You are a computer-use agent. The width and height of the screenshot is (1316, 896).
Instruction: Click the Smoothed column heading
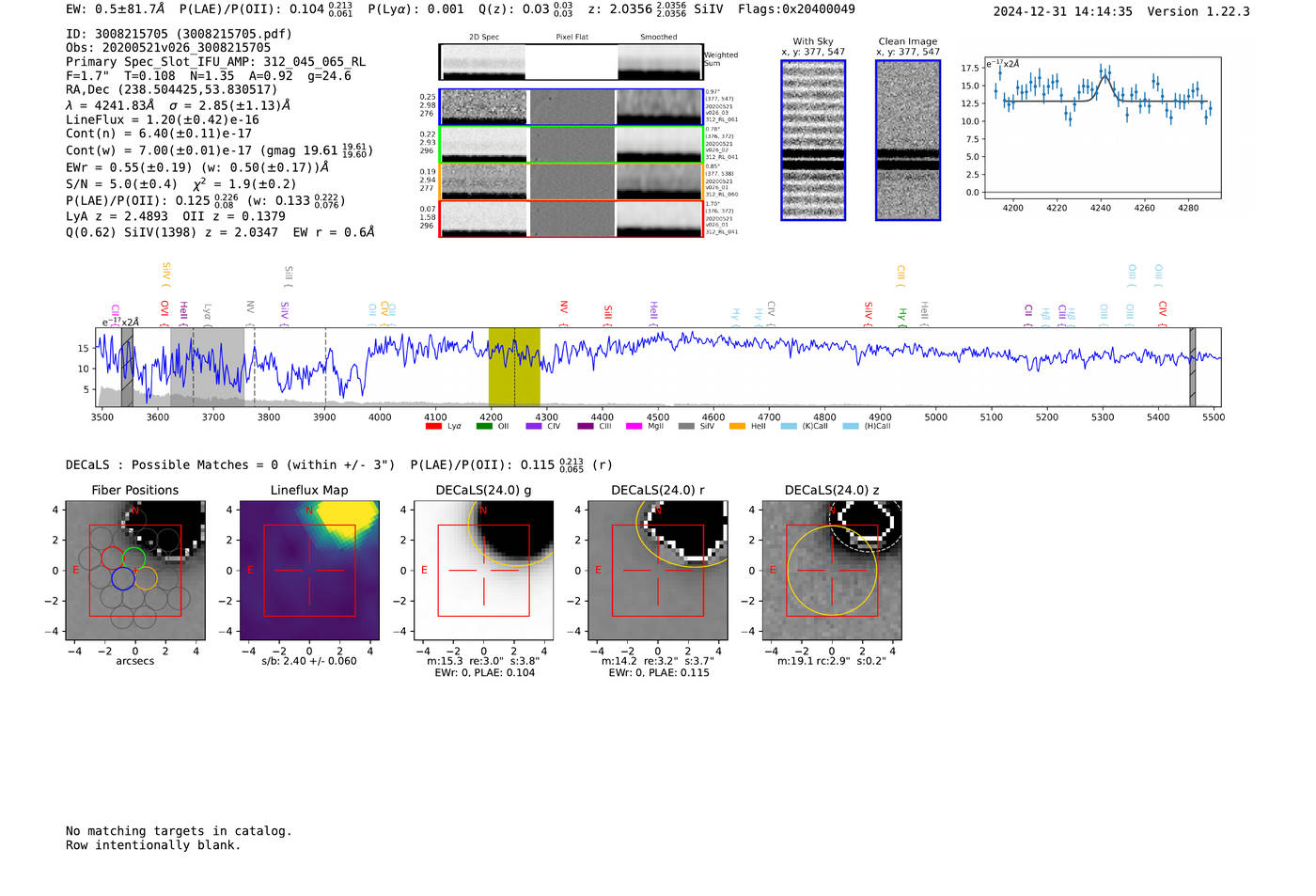pyautogui.click(x=659, y=38)
